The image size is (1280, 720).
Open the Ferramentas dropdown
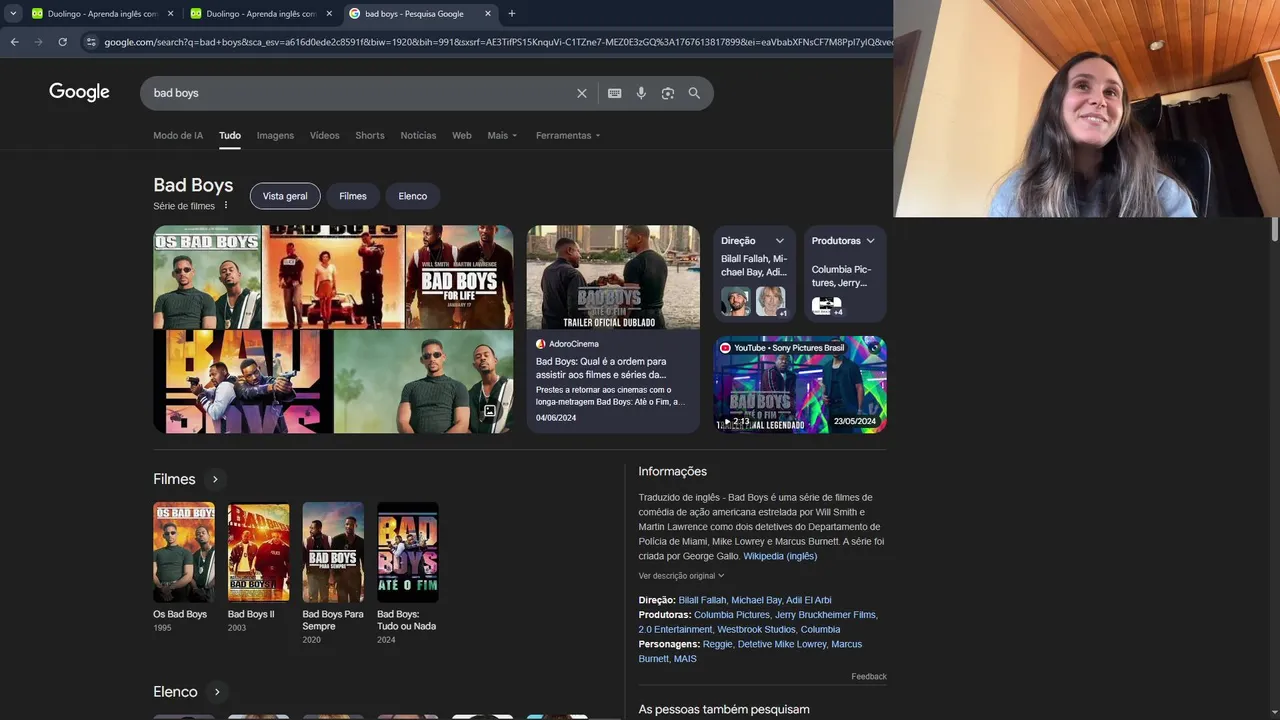click(x=568, y=136)
